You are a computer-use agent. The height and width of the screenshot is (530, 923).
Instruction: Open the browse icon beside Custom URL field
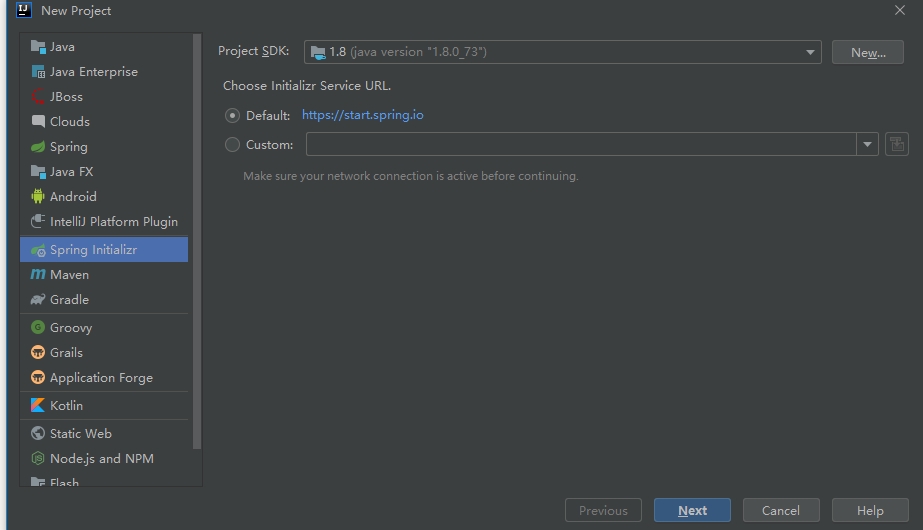point(896,145)
